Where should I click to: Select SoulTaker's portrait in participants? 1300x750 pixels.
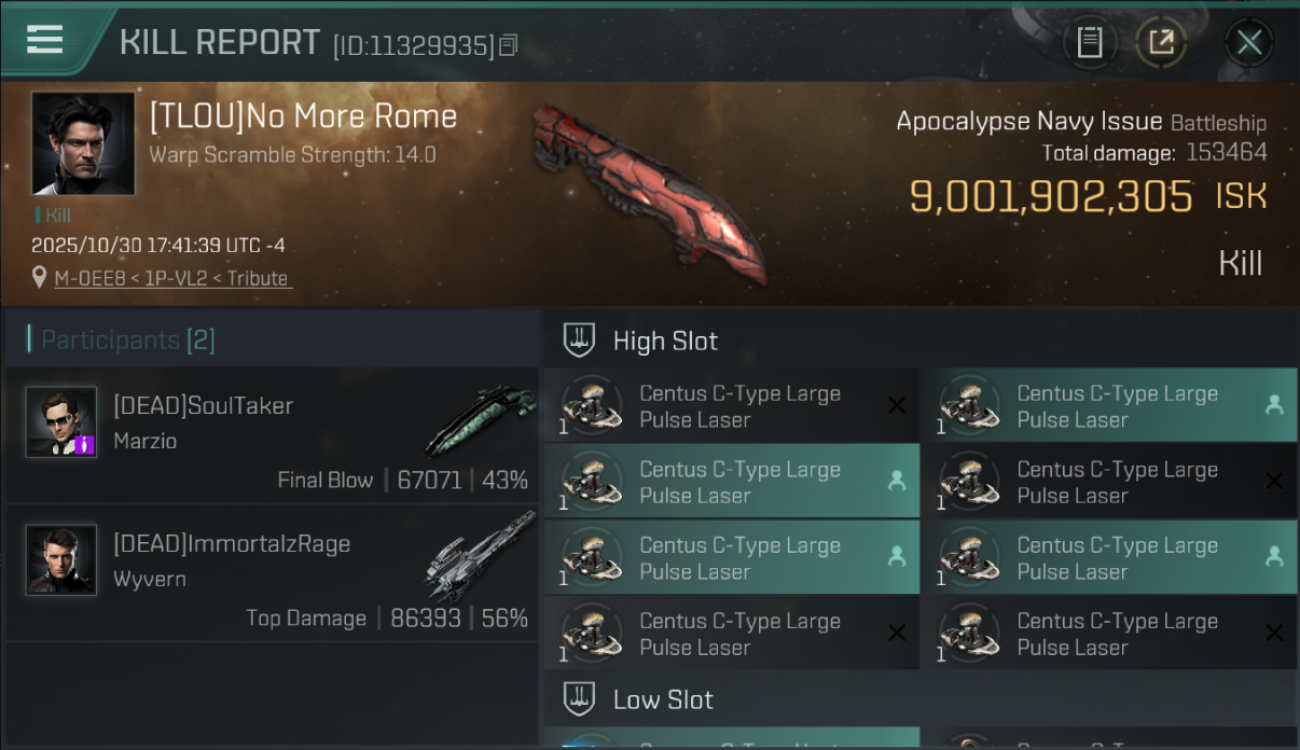(x=61, y=422)
